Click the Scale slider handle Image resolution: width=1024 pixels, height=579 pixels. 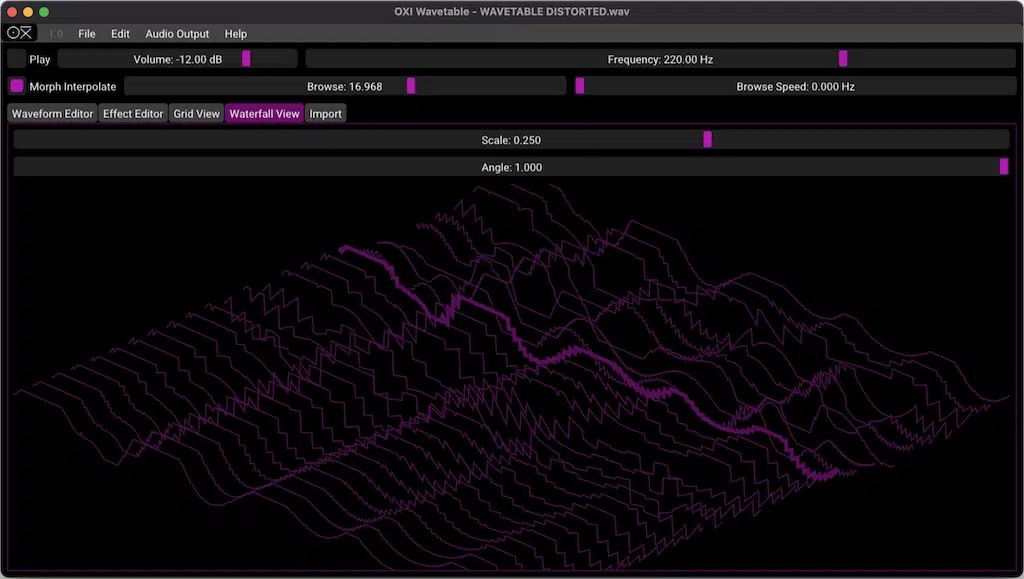(x=707, y=140)
